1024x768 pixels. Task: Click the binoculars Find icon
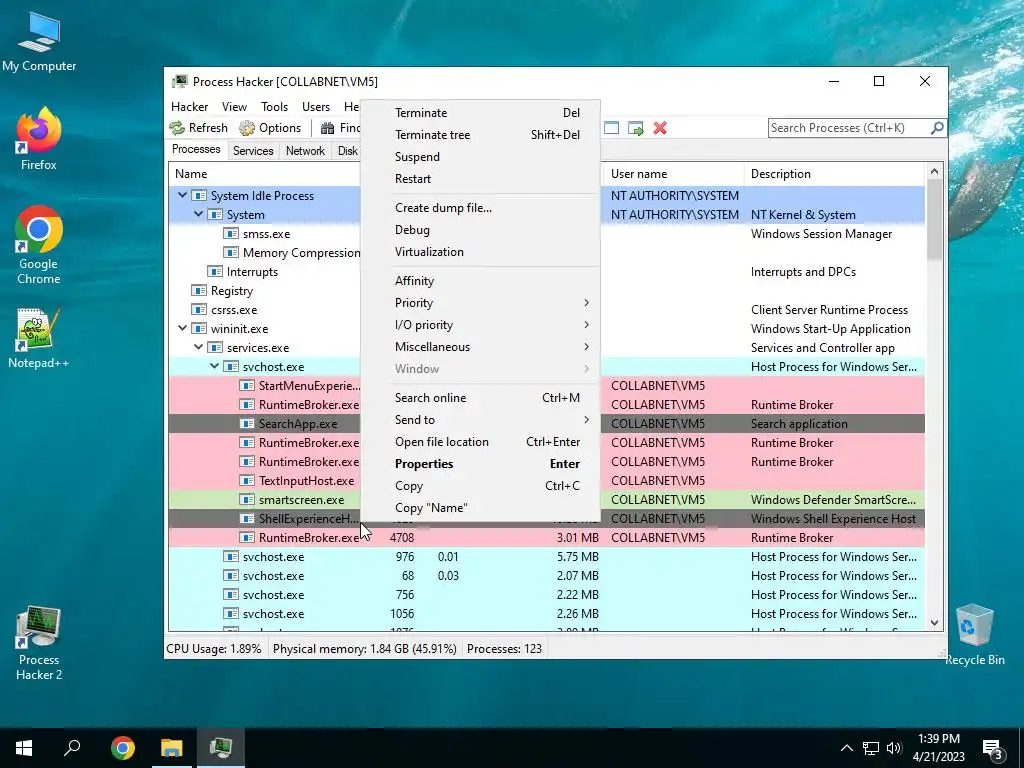click(328, 128)
